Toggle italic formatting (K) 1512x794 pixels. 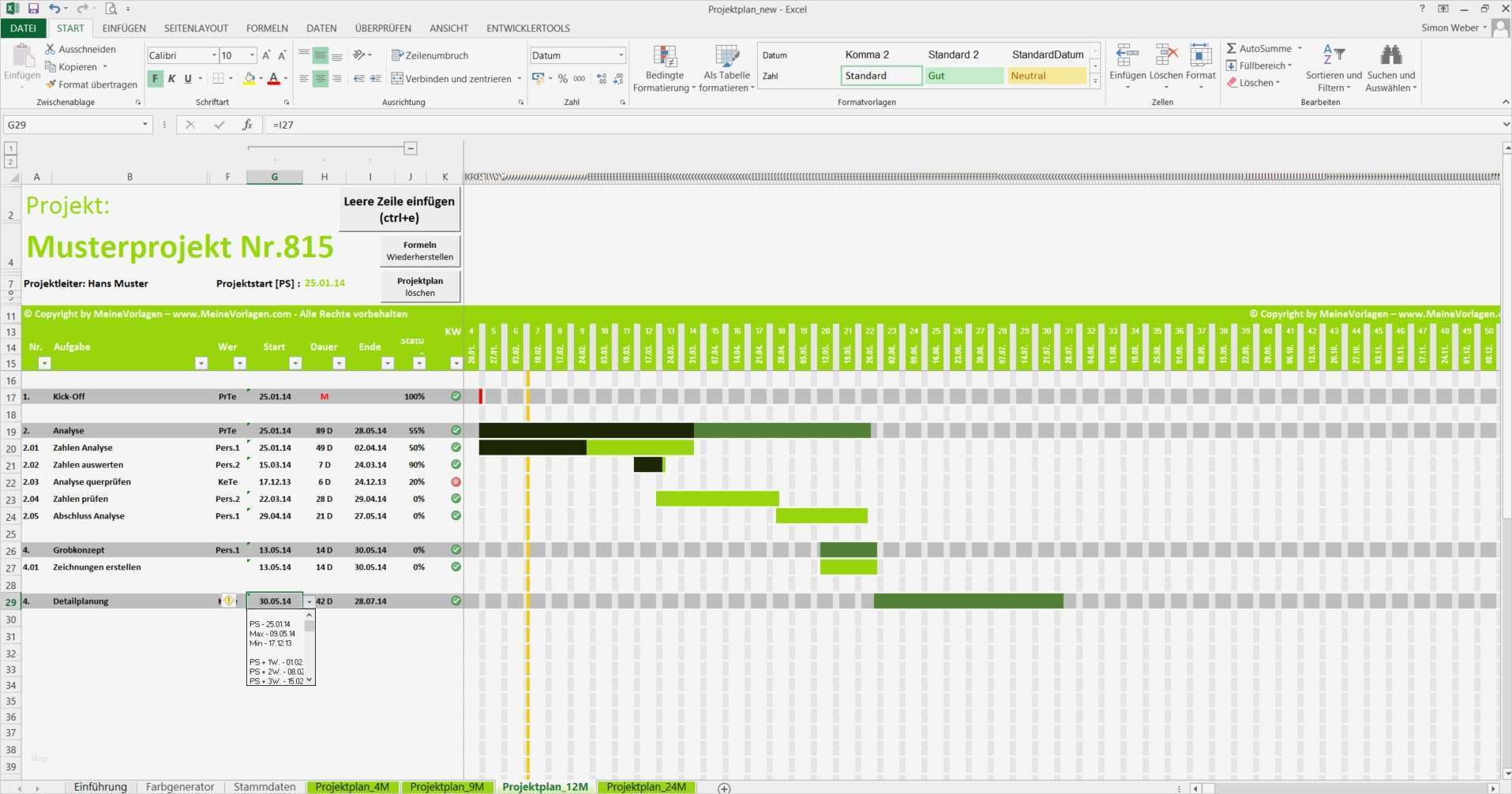pos(171,79)
